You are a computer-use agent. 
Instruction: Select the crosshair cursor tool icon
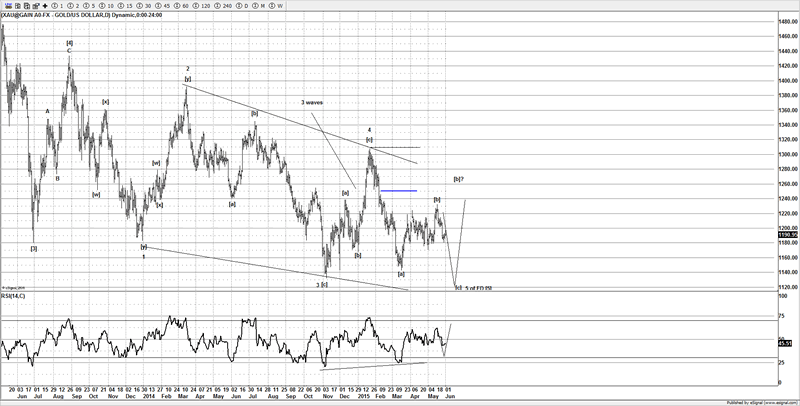(45, 6)
